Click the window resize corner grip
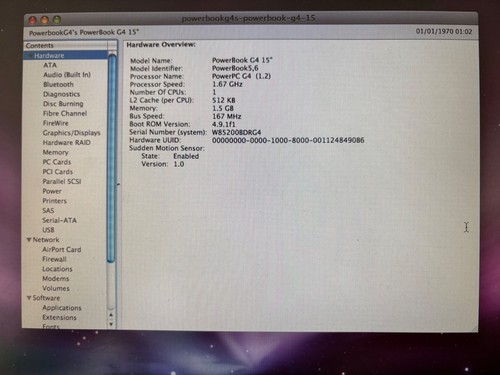 coord(474,328)
